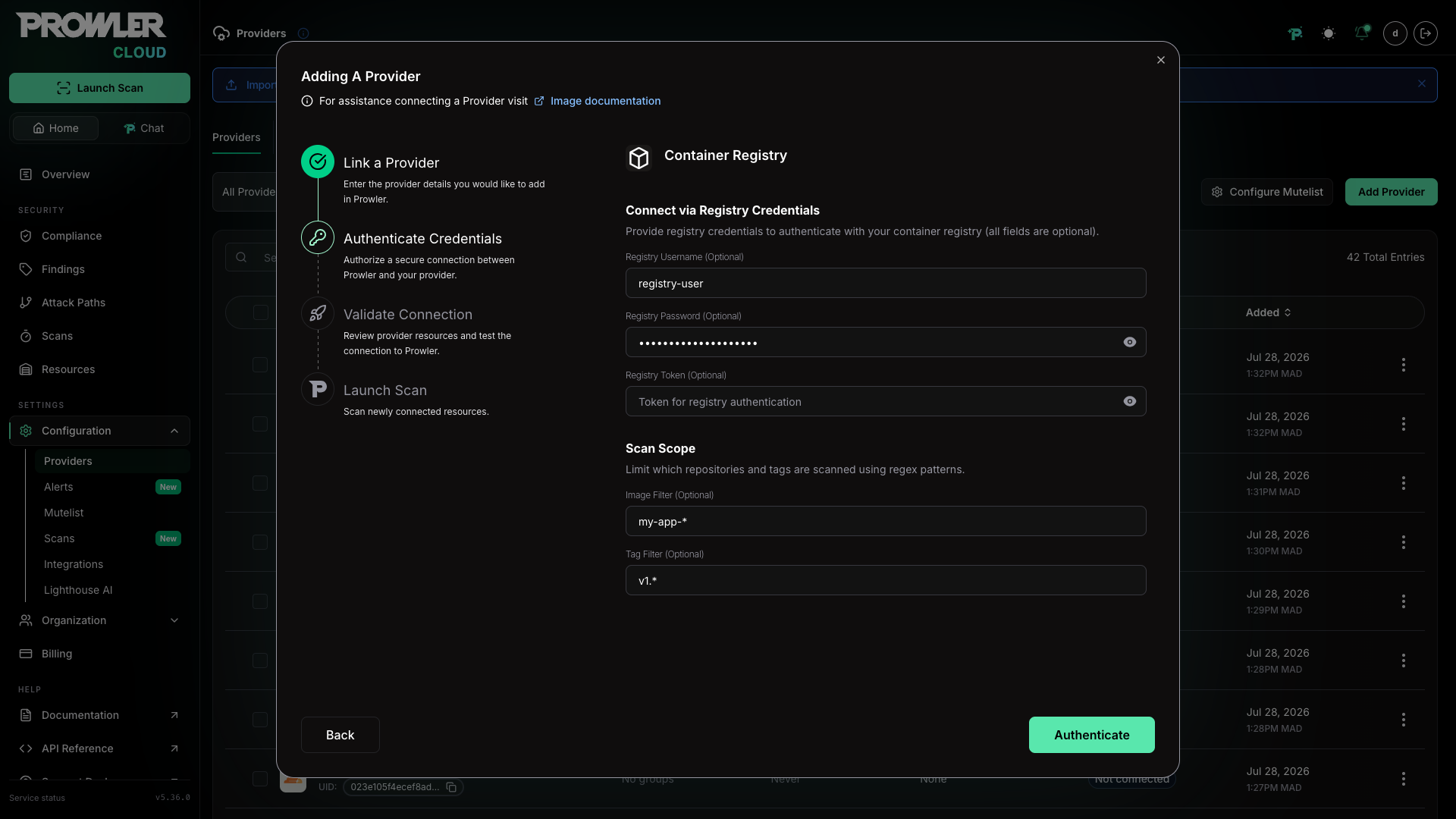
Task: Open row actions for Jul 28 1:32PM first entry
Action: pyautogui.click(x=1404, y=365)
